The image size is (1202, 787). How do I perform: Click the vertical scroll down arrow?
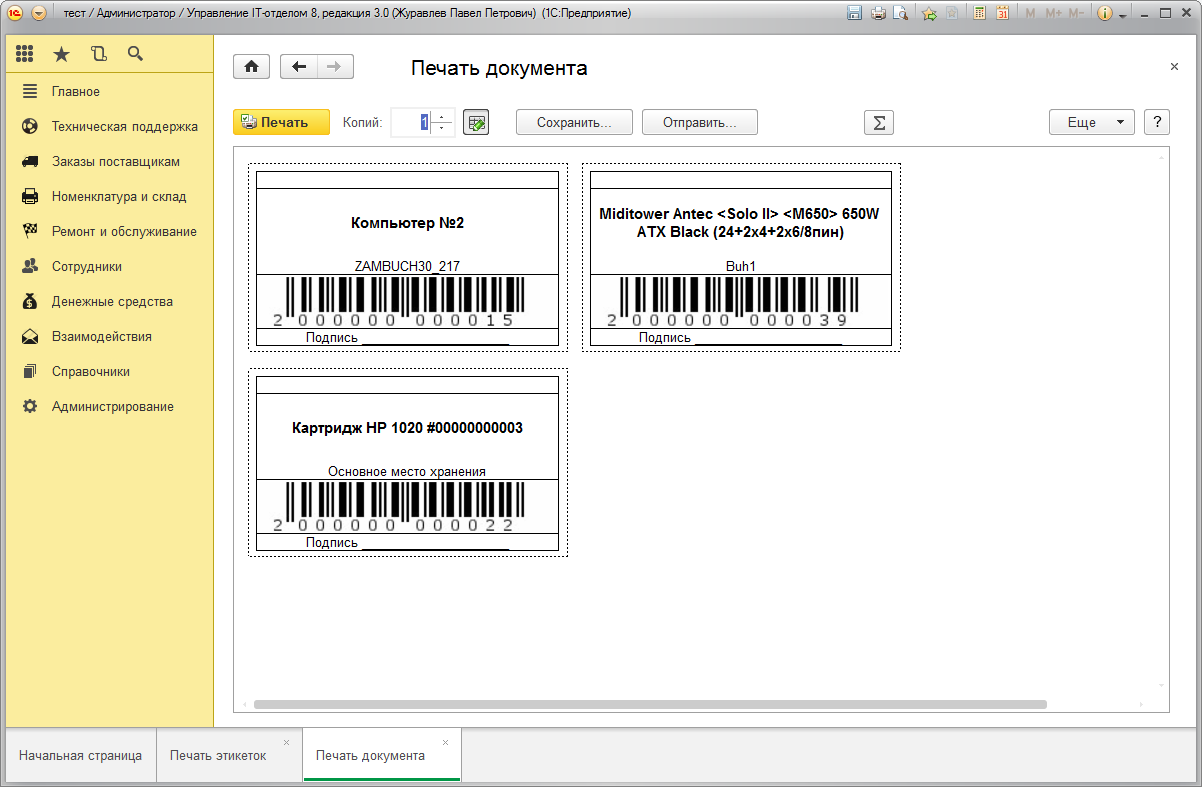[x=1161, y=685]
